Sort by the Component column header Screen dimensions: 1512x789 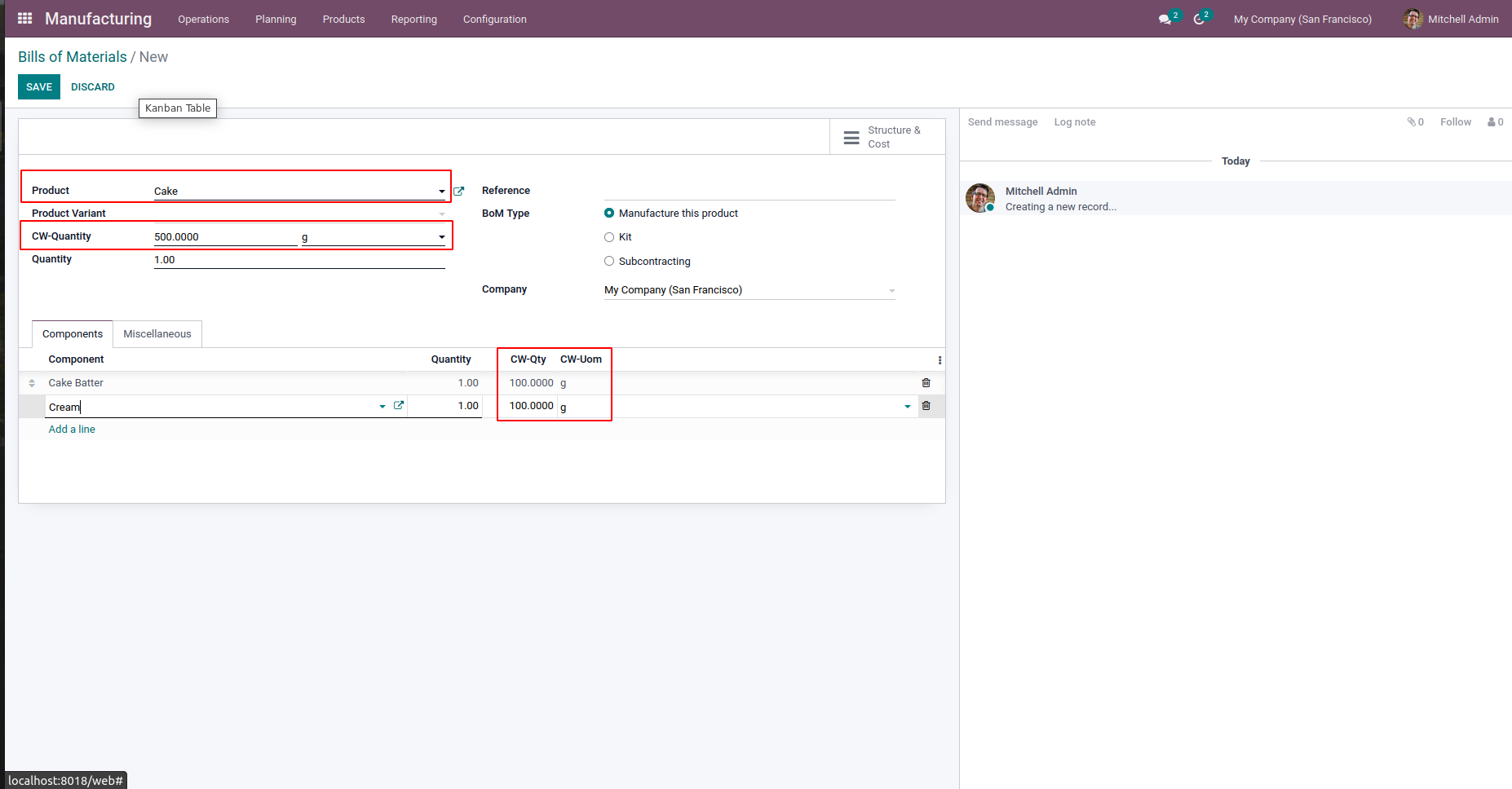pyautogui.click(x=76, y=359)
